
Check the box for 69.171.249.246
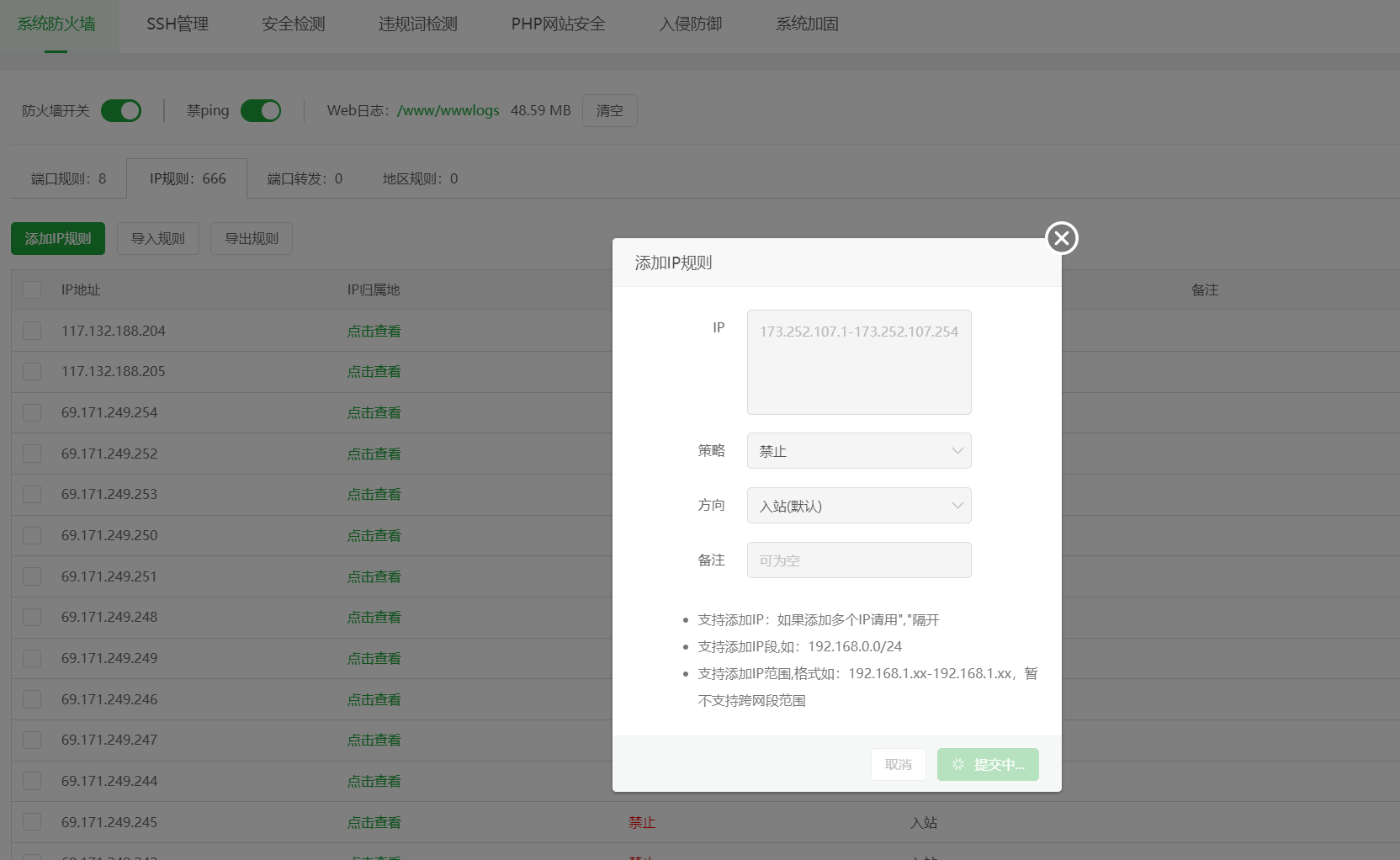[32, 699]
